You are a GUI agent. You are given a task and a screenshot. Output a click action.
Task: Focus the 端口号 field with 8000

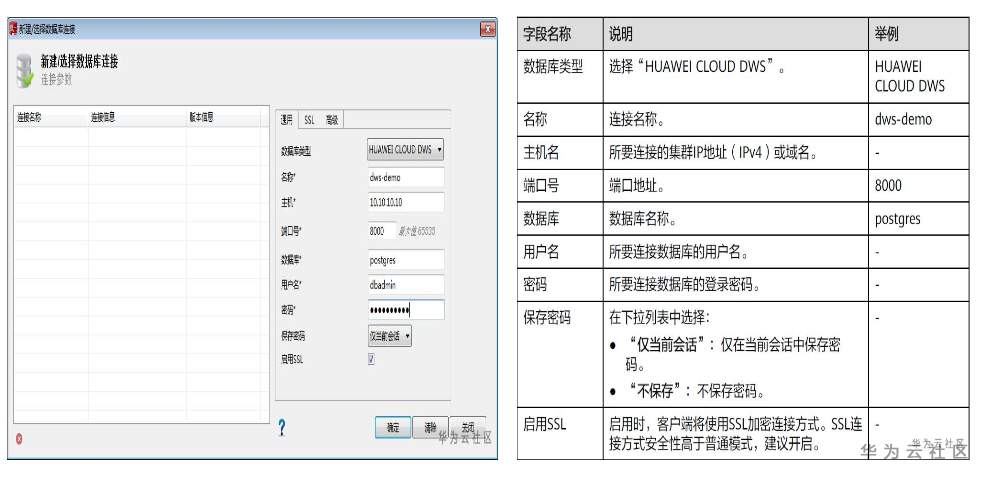(382, 231)
